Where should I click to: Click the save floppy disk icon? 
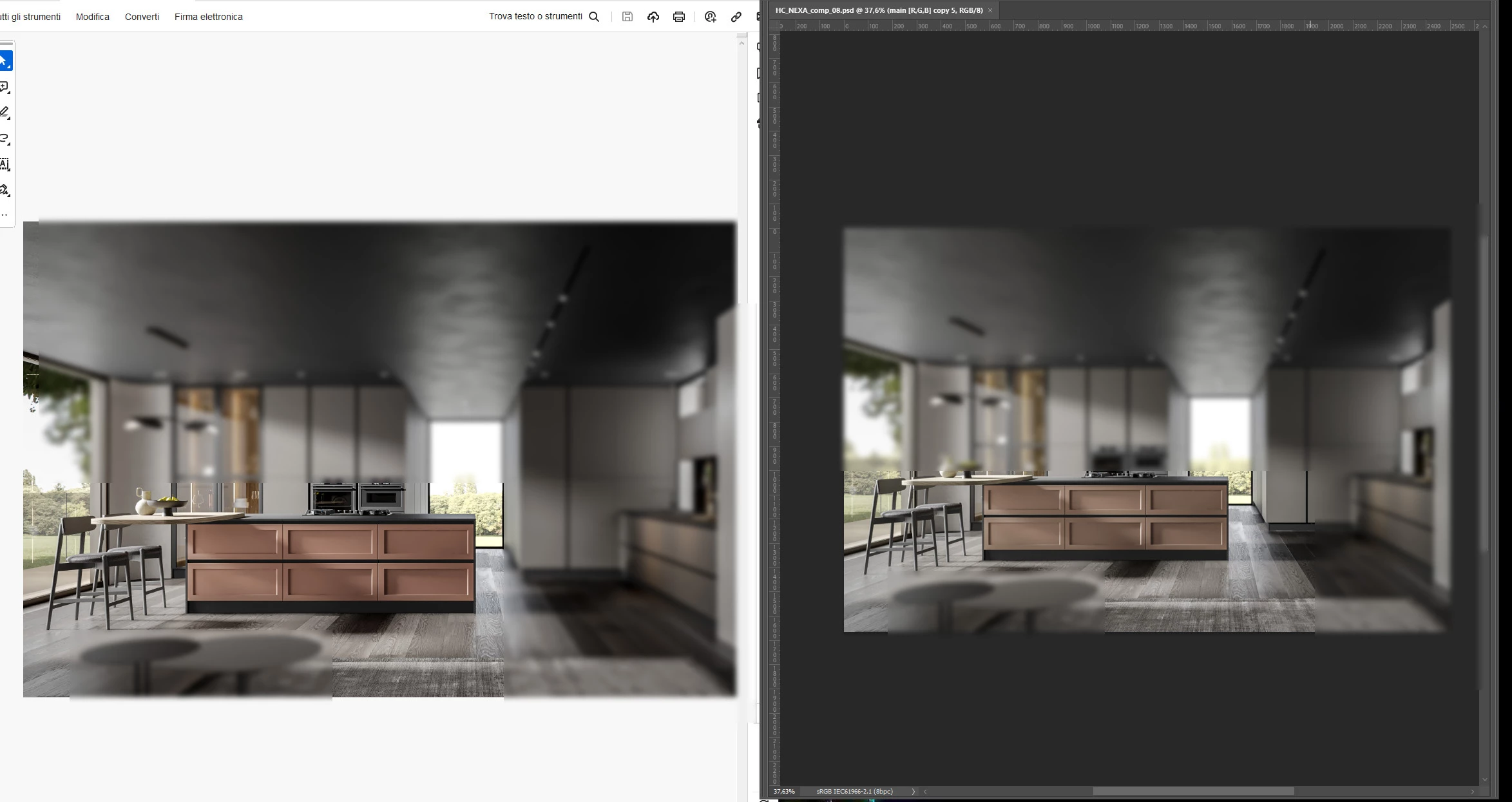(627, 17)
